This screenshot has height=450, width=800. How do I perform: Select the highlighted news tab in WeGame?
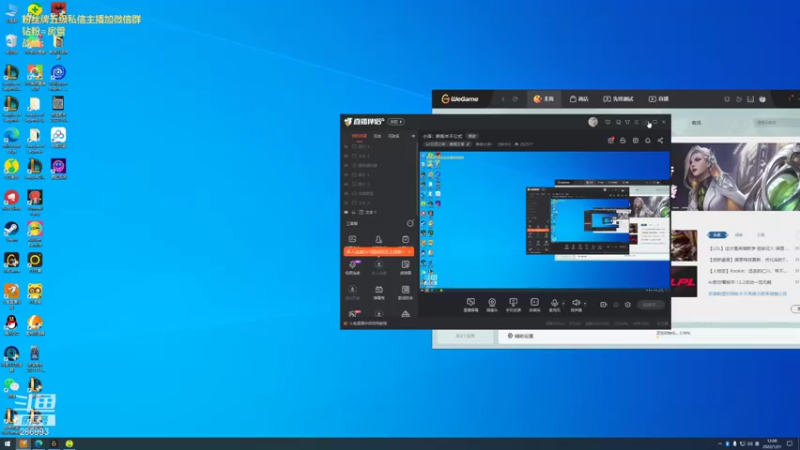point(717,235)
